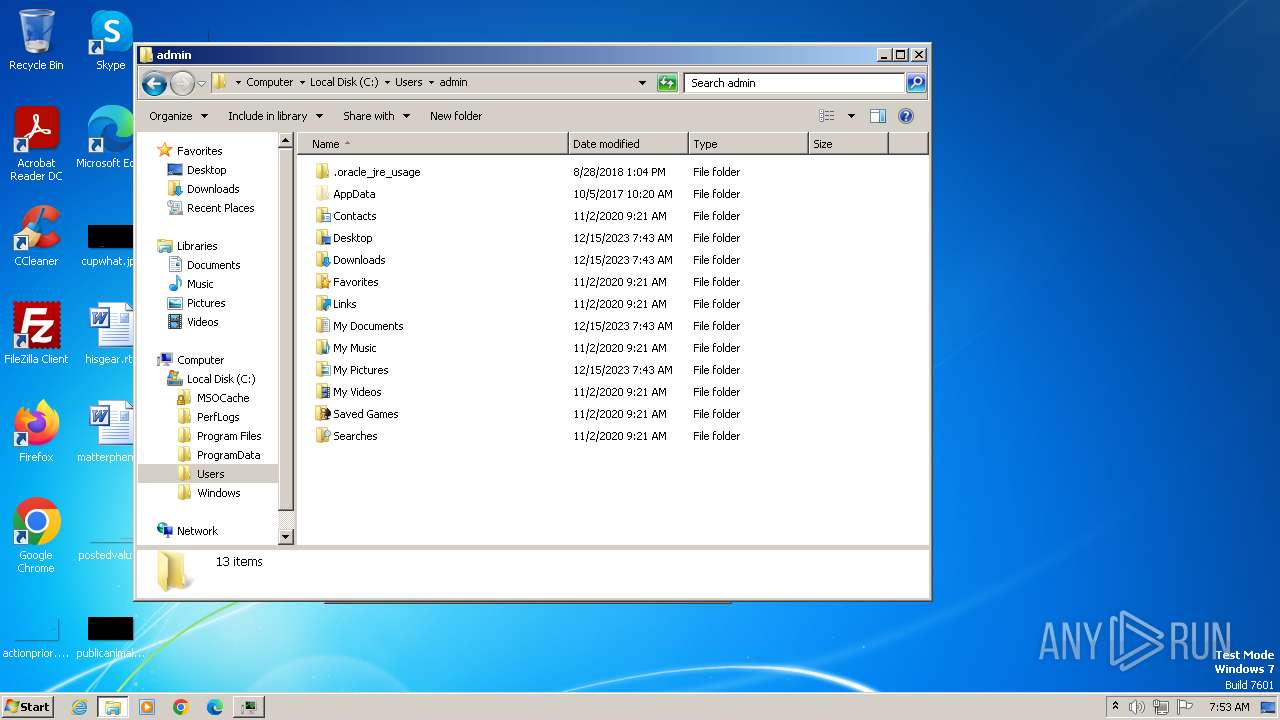The width and height of the screenshot is (1280, 720).
Task: Open CCleaner desktop shortcut
Action: [x=36, y=236]
